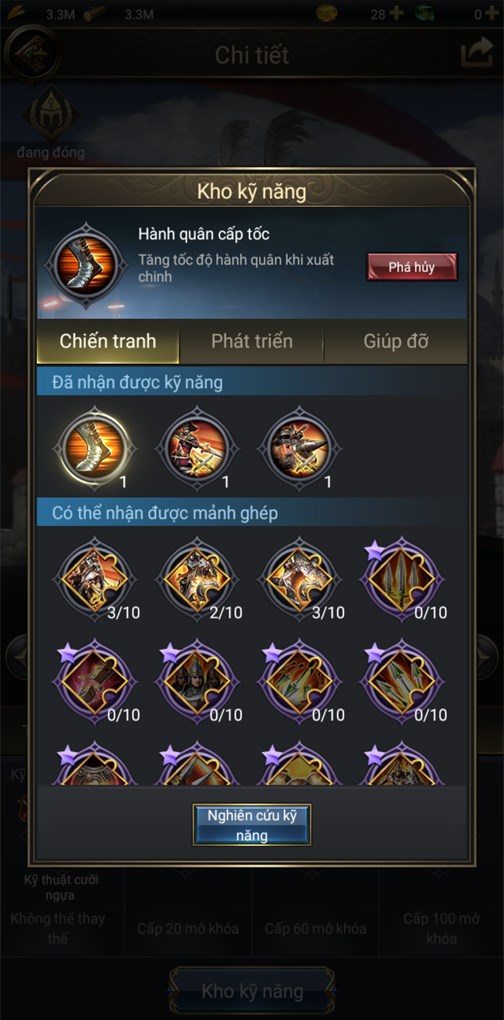Image resolution: width=504 pixels, height=1020 pixels.
Task: Select the Chiến tranh tab
Action: click(x=108, y=342)
